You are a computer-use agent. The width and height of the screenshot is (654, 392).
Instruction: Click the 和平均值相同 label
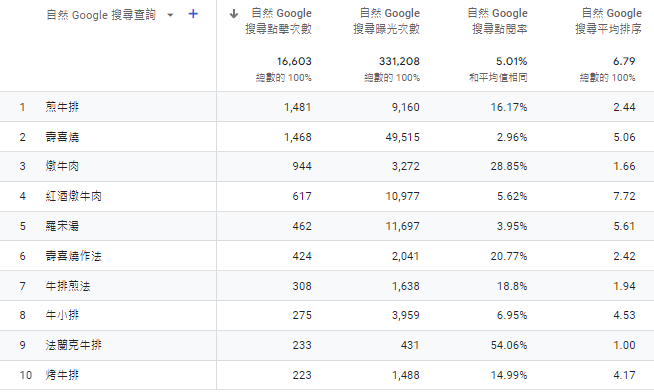click(498, 78)
